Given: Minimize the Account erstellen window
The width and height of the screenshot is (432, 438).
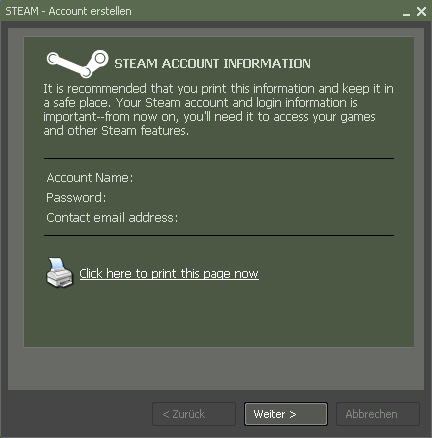Looking at the screenshot, I should [x=406, y=13].
